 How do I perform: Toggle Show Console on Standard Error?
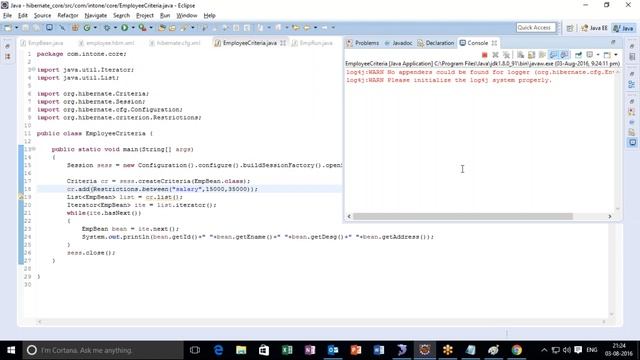pyautogui.click(x=564, y=55)
